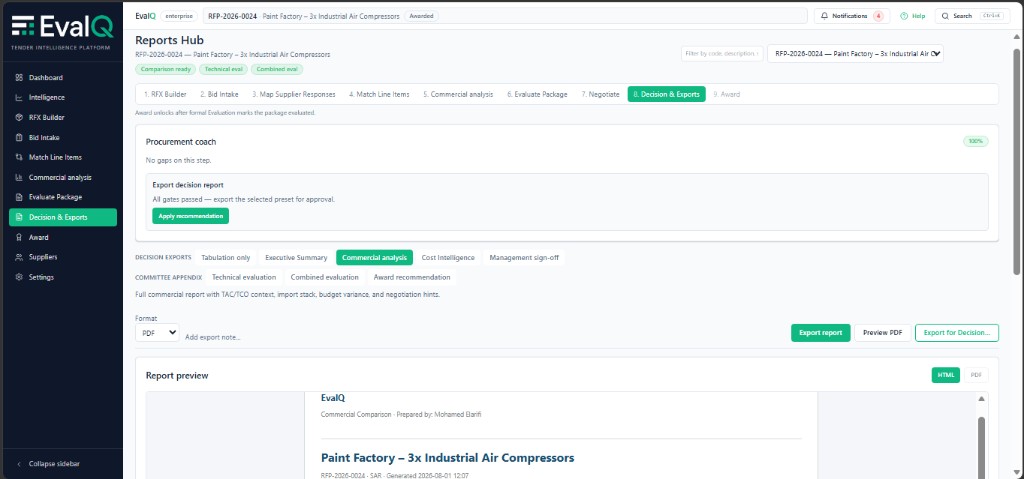Click the report preview scrollbar thumb

[x=981, y=448]
